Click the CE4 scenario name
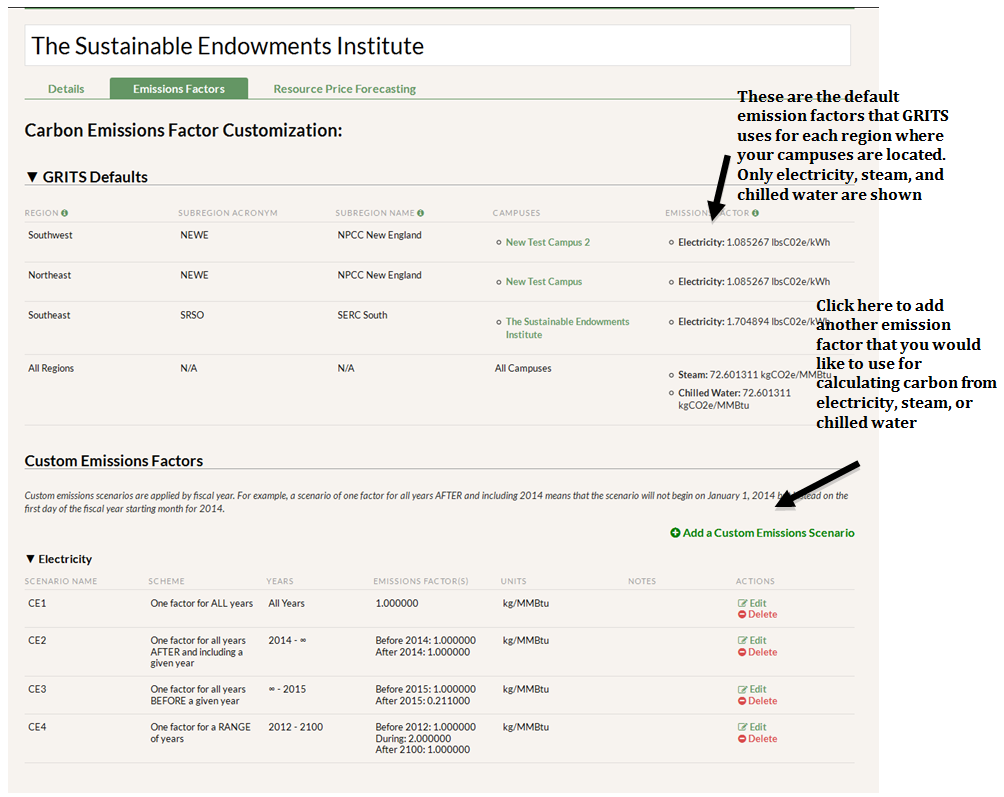Image resolution: width=1004 pixels, height=797 pixels. 37,727
